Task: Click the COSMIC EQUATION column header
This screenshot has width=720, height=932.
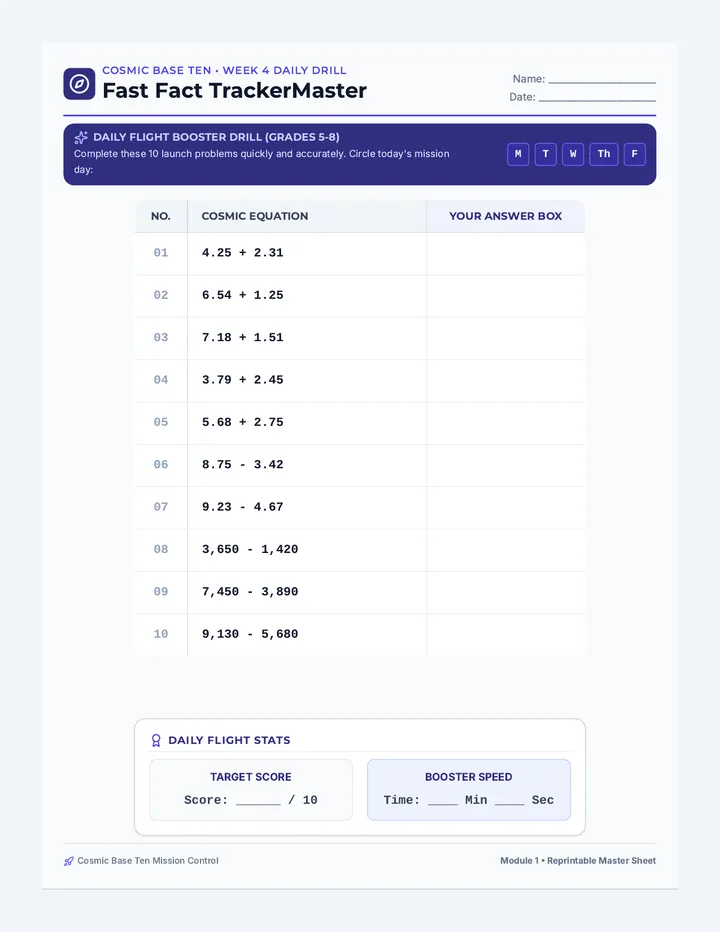Action: [254, 216]
